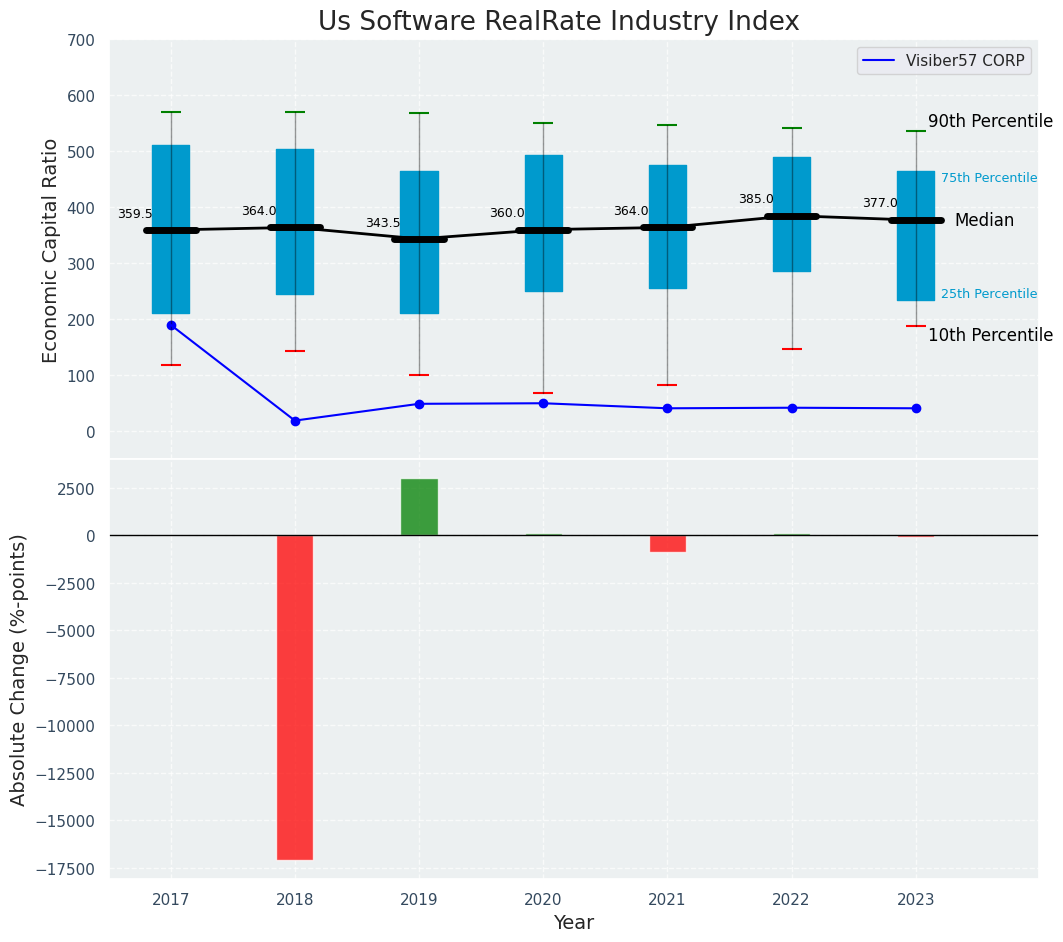Click the Economic Capital Ratio axis label
Viewport: 1063px width, 942px height.
pyautogui.click(x=50, y=250)
